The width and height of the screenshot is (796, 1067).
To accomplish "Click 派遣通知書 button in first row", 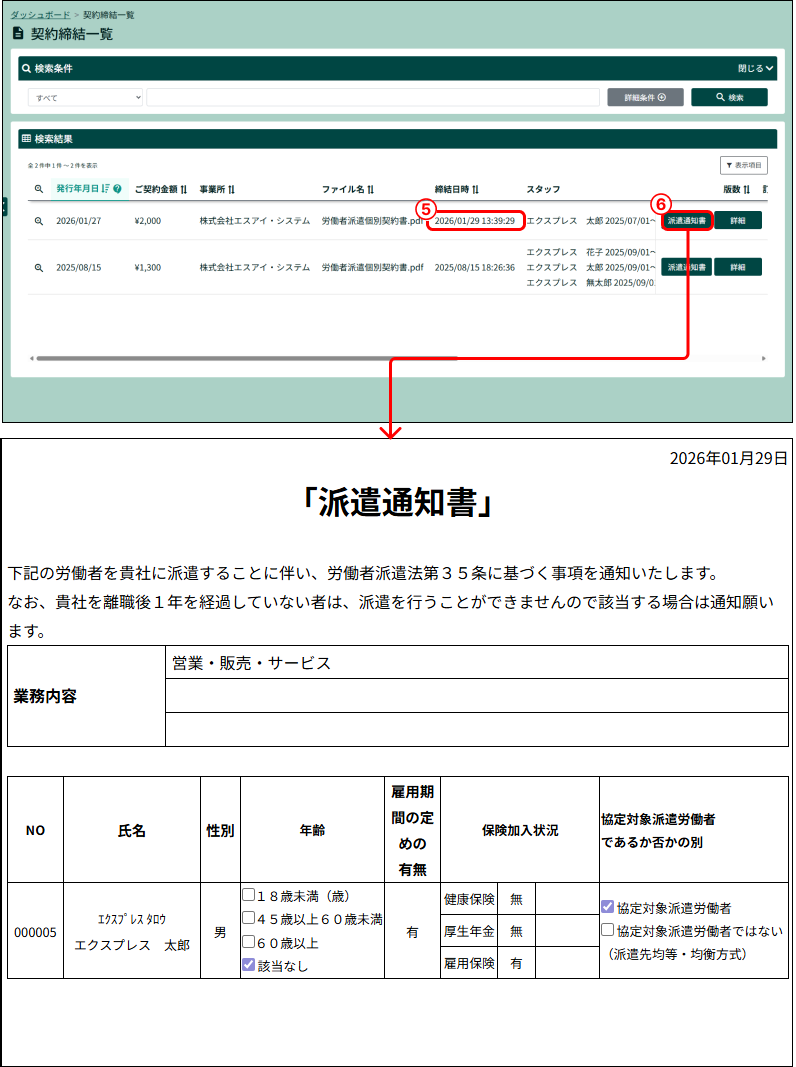I will 686,220.
